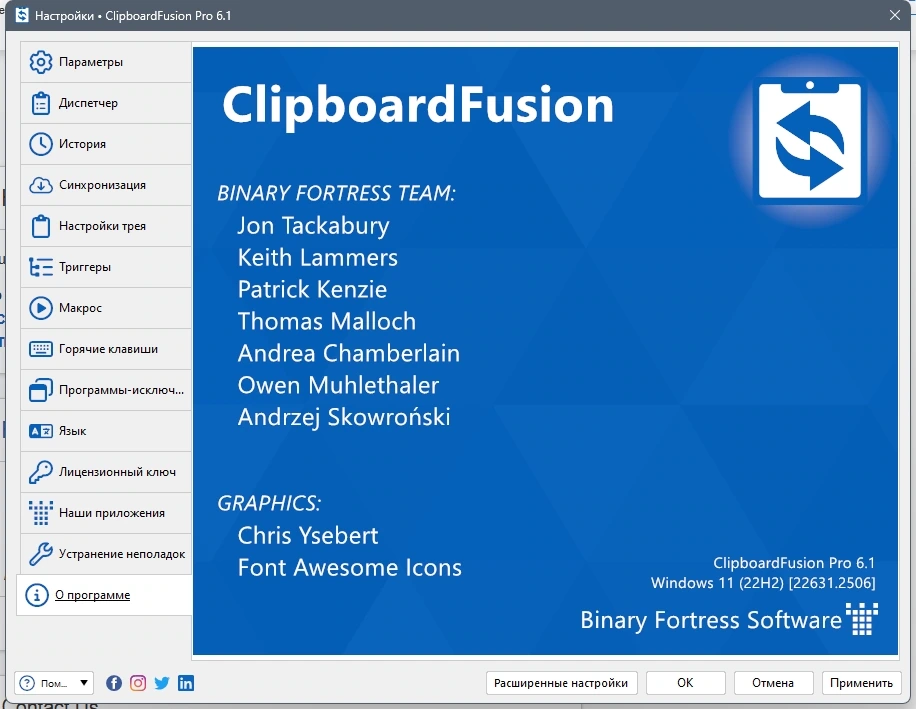Click Binary Fortress Software text
Screen dimensions: 916x709
711,620
